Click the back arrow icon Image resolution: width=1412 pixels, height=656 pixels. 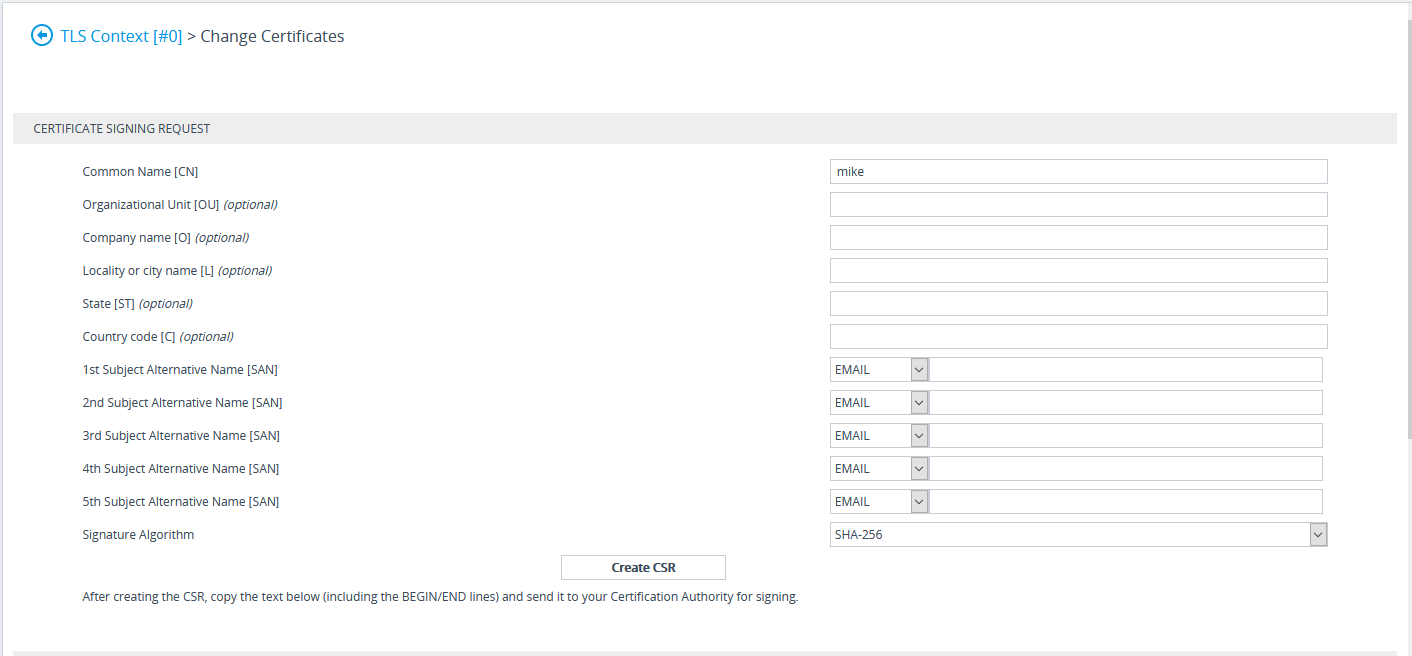[42, 36]
